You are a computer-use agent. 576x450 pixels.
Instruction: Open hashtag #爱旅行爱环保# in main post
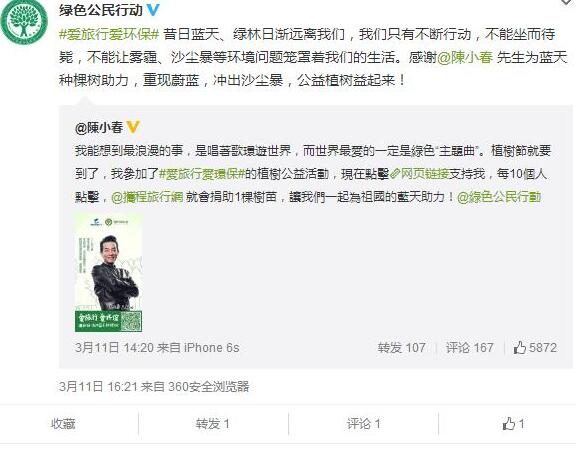(x=109, y=34)
